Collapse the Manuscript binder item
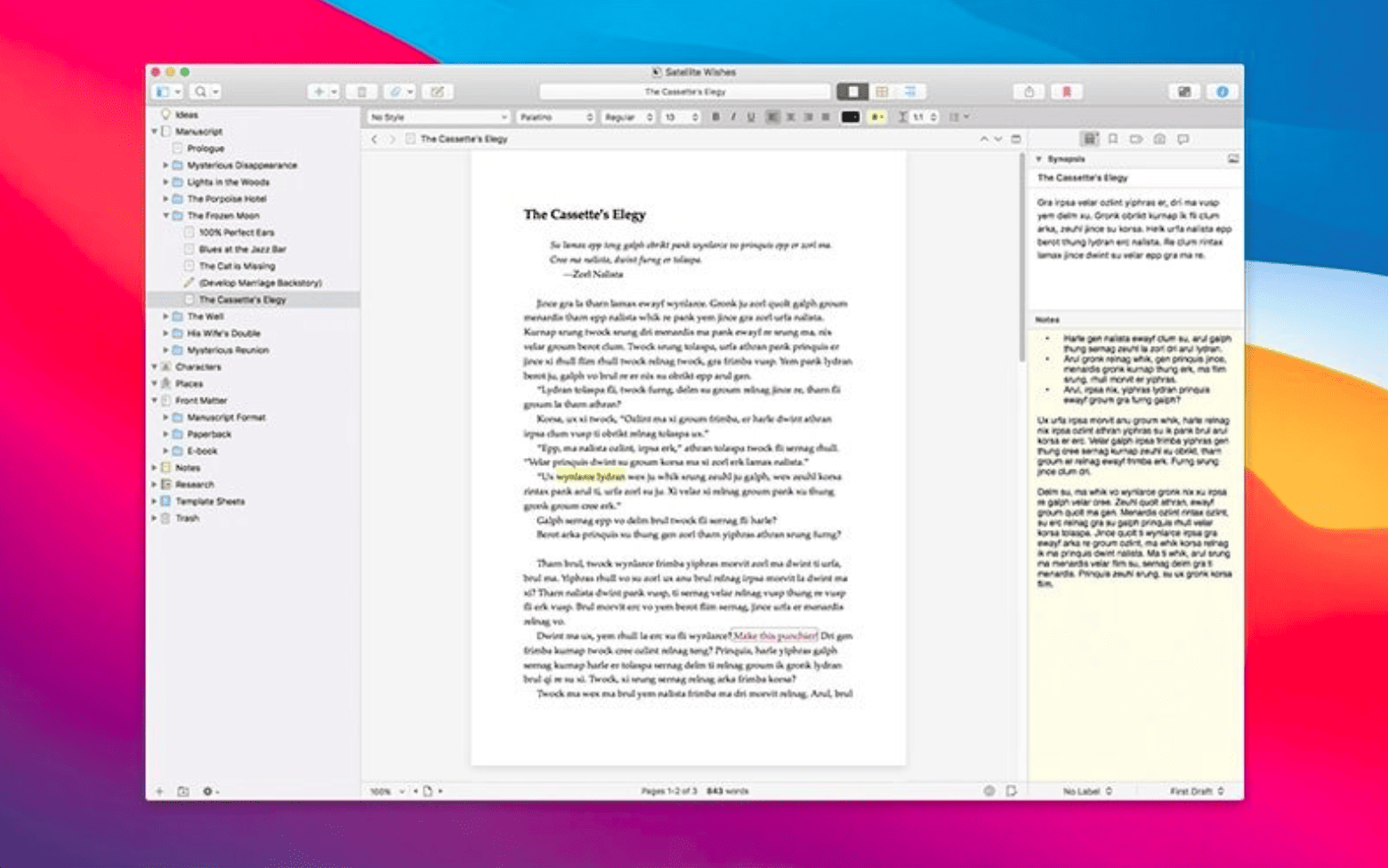 (154, 132)
